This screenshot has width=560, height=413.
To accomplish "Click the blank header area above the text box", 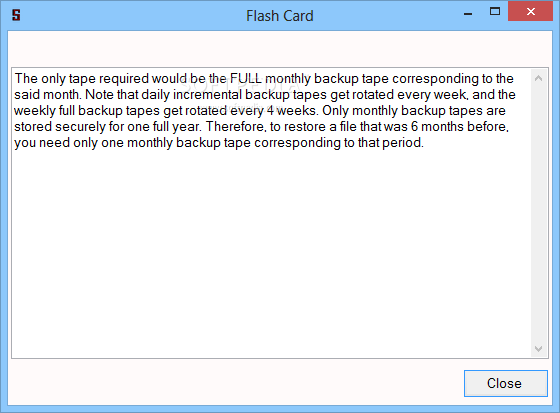I will coord(280,49).
